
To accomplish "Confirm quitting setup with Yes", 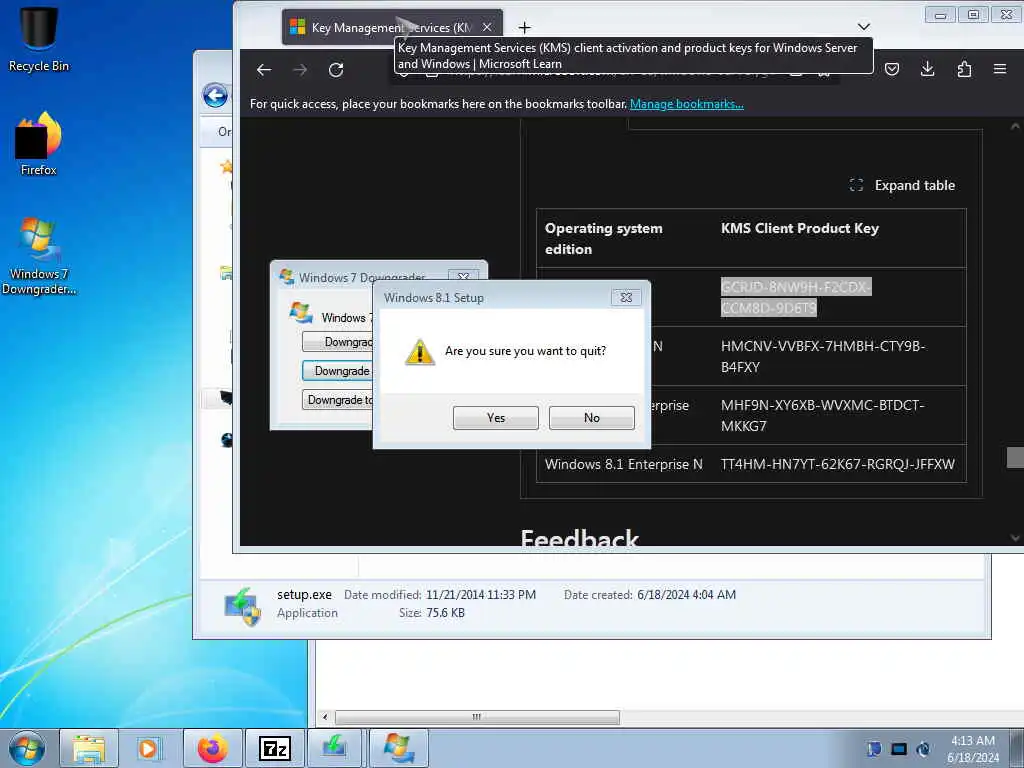I will 496,418.
